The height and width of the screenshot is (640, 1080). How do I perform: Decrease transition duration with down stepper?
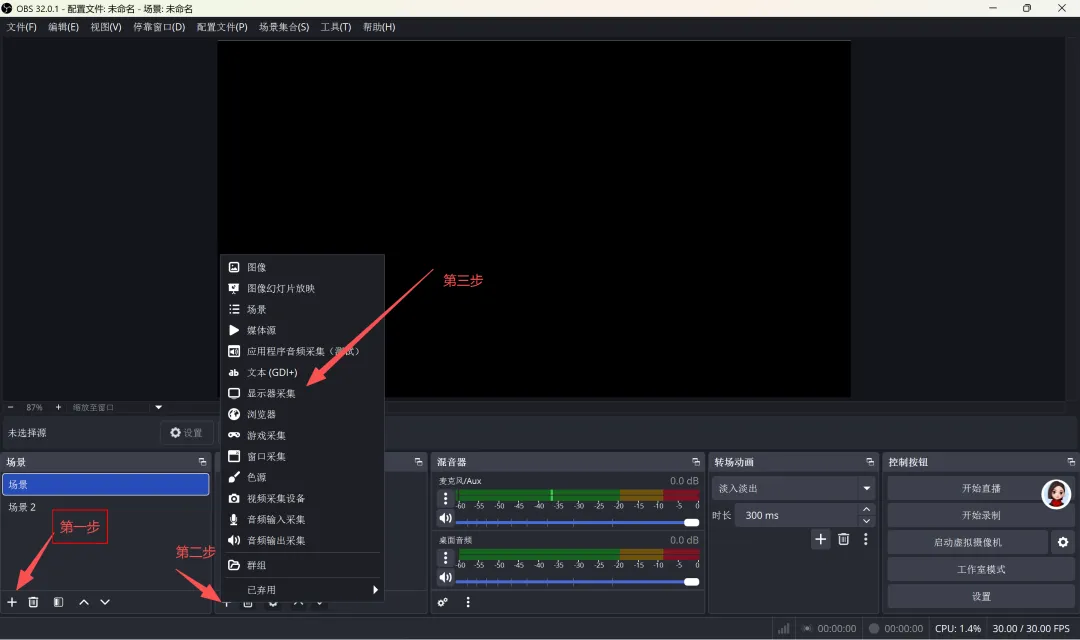(866, 521)
